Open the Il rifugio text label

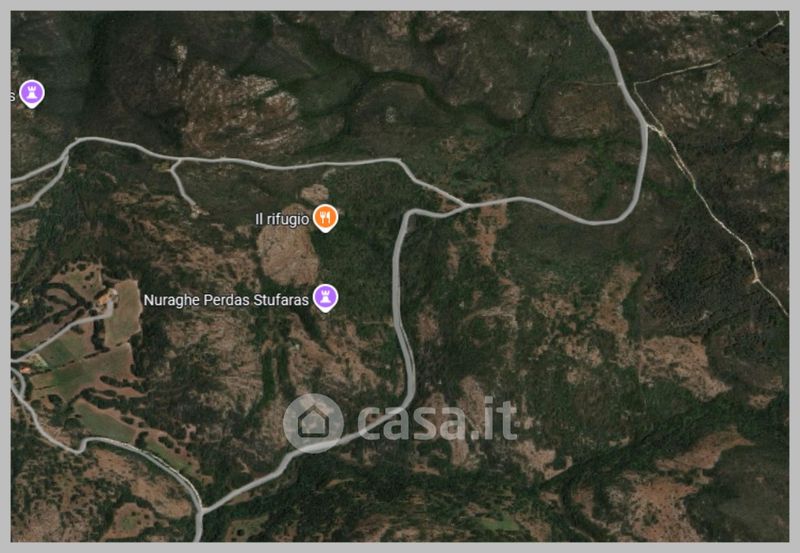pyautogui.click(x=282, y=219)
